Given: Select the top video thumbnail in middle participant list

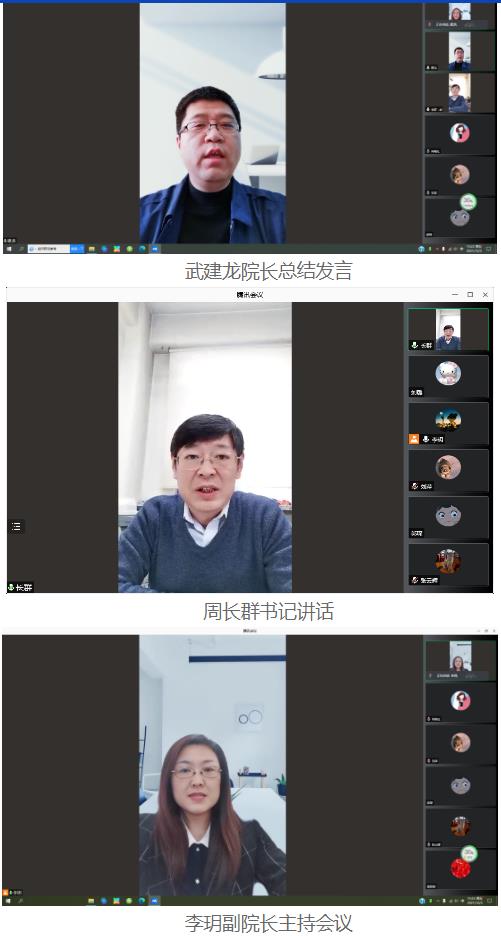Looking at the screenshot, I should 448,330.
